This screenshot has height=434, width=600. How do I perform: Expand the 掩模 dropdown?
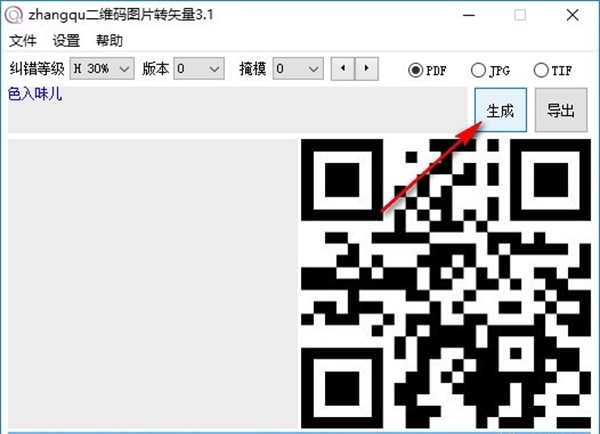[x=298, y=69]
